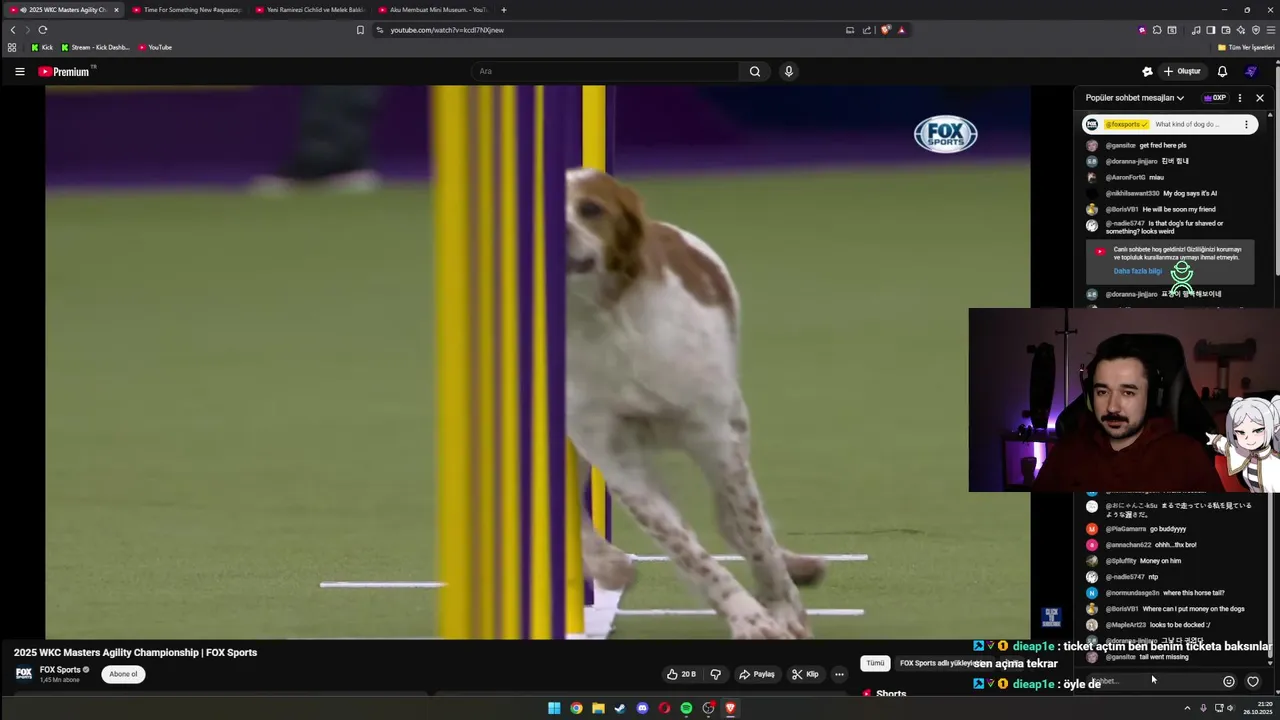Open Brave Wallet icon
The width and height of the screenshot is (1280, 720).
click(1226, 30)
